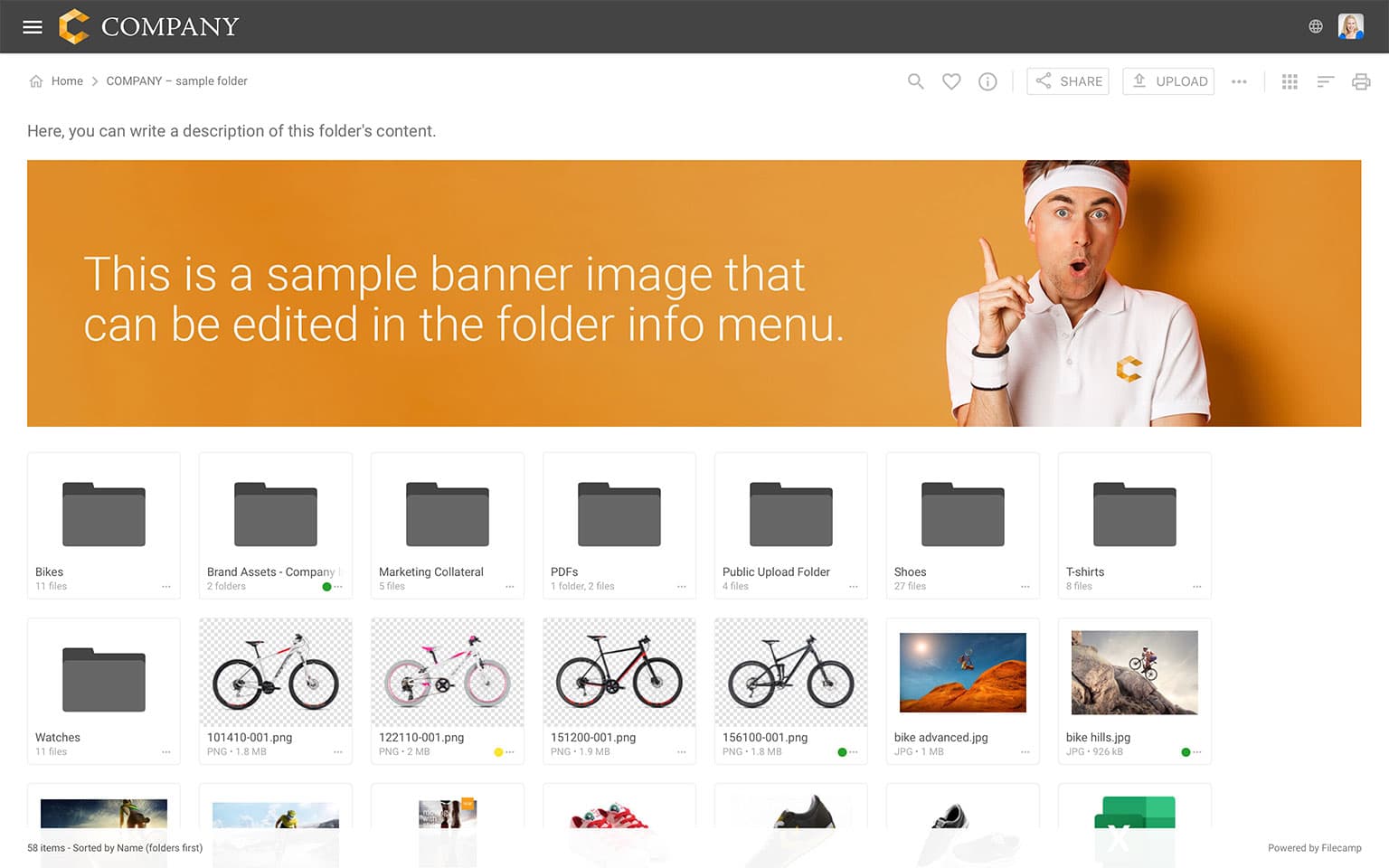Open the sort options icon
1389x868 pixels.
coord(1326,81)
